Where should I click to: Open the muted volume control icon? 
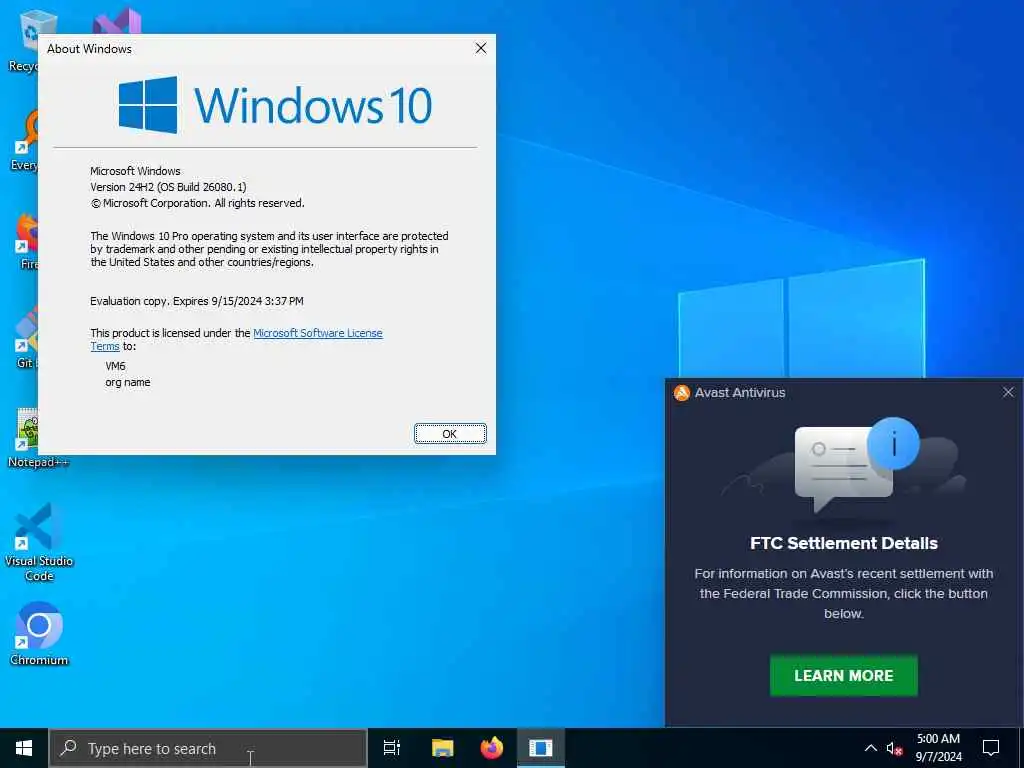(x=894, y=748)
